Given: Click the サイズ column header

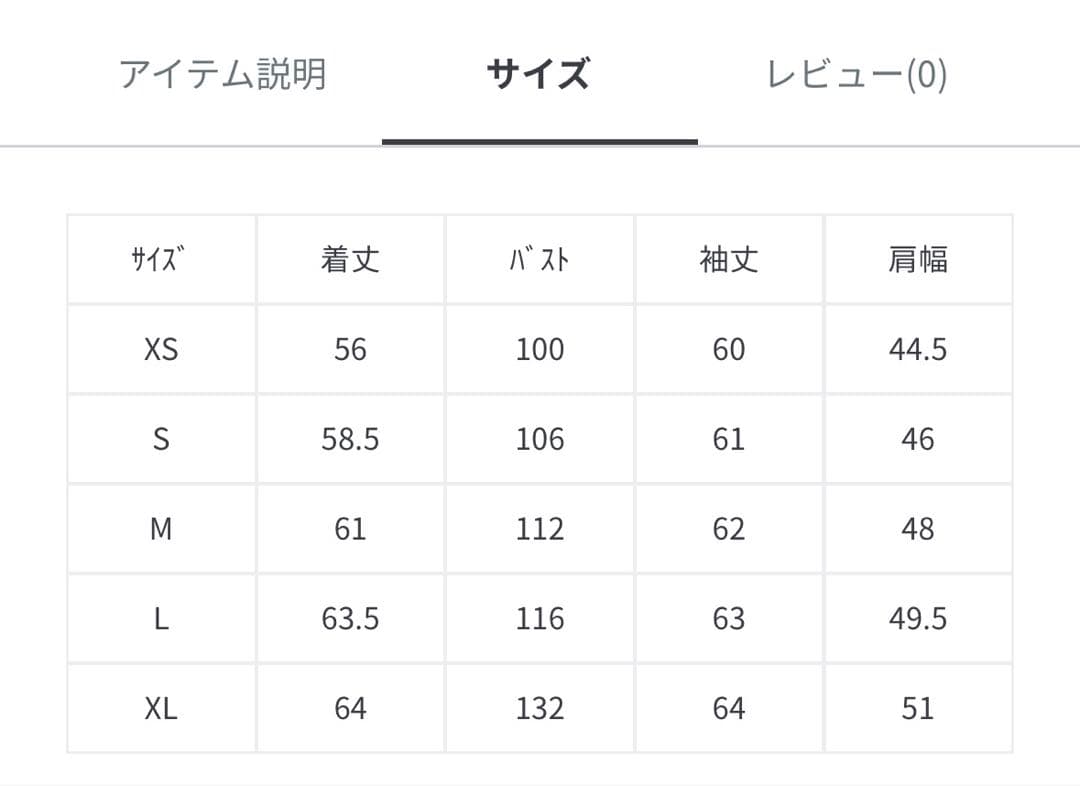Looking at the screenshot, I should tap(160, 259).
